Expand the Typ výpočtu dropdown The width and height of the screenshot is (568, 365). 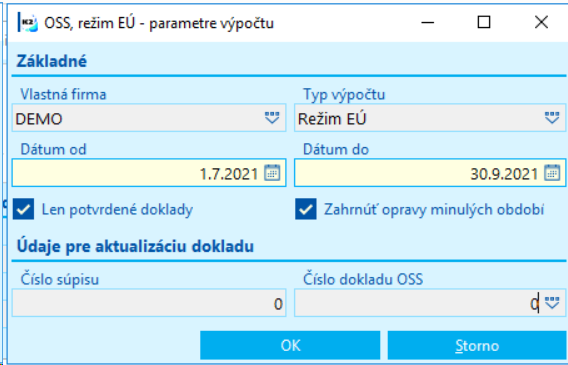(552, 118)
